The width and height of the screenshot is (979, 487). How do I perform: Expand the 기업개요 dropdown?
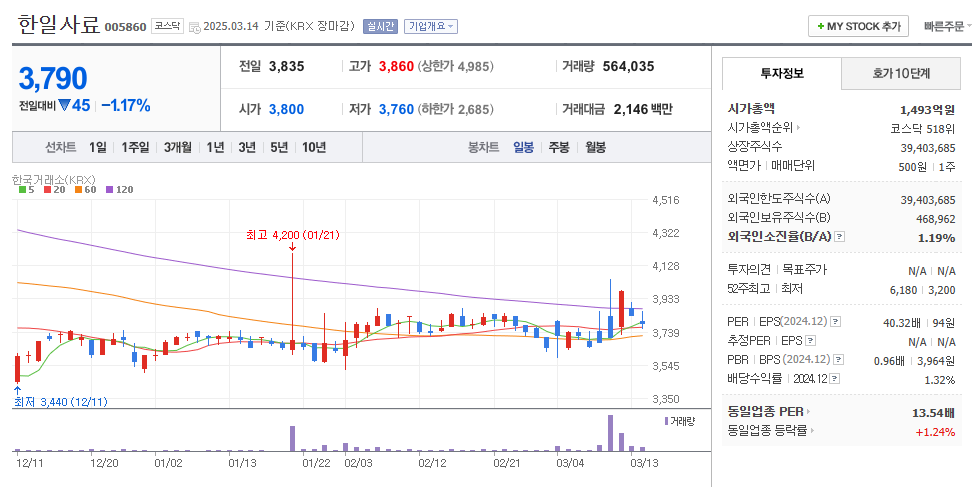coord(431,26)
